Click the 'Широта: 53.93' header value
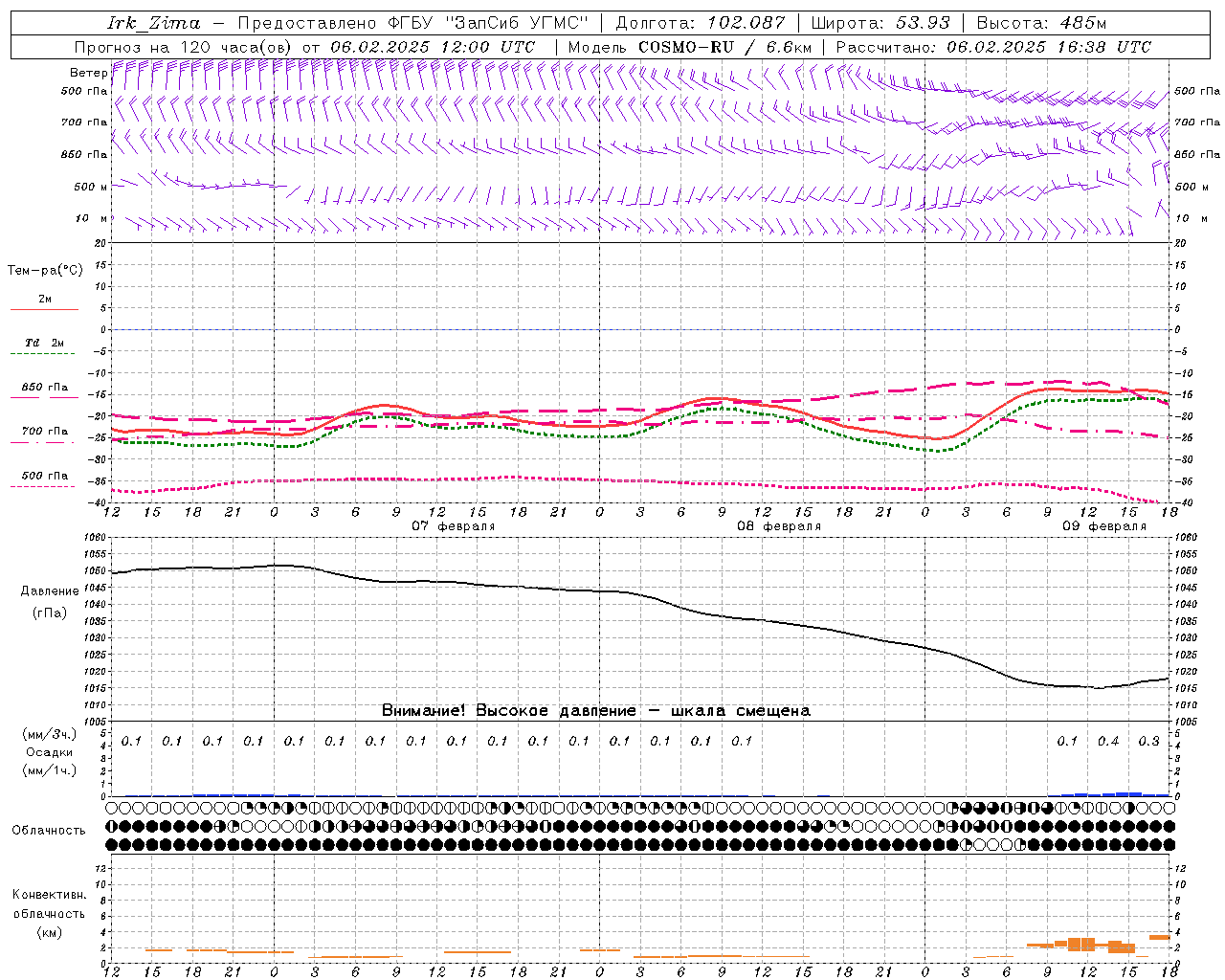 point(880,23)
